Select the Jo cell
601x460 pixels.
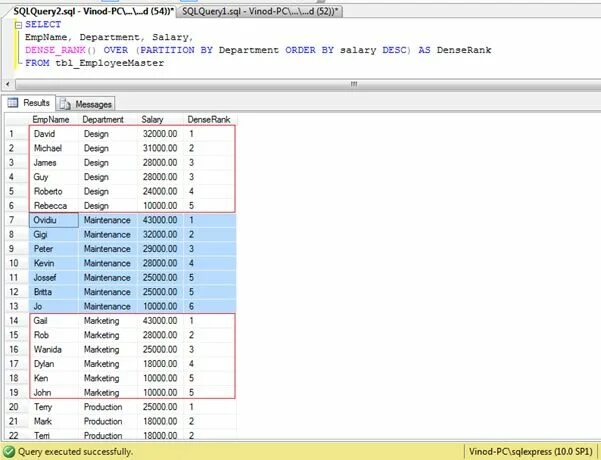[54, 306]
